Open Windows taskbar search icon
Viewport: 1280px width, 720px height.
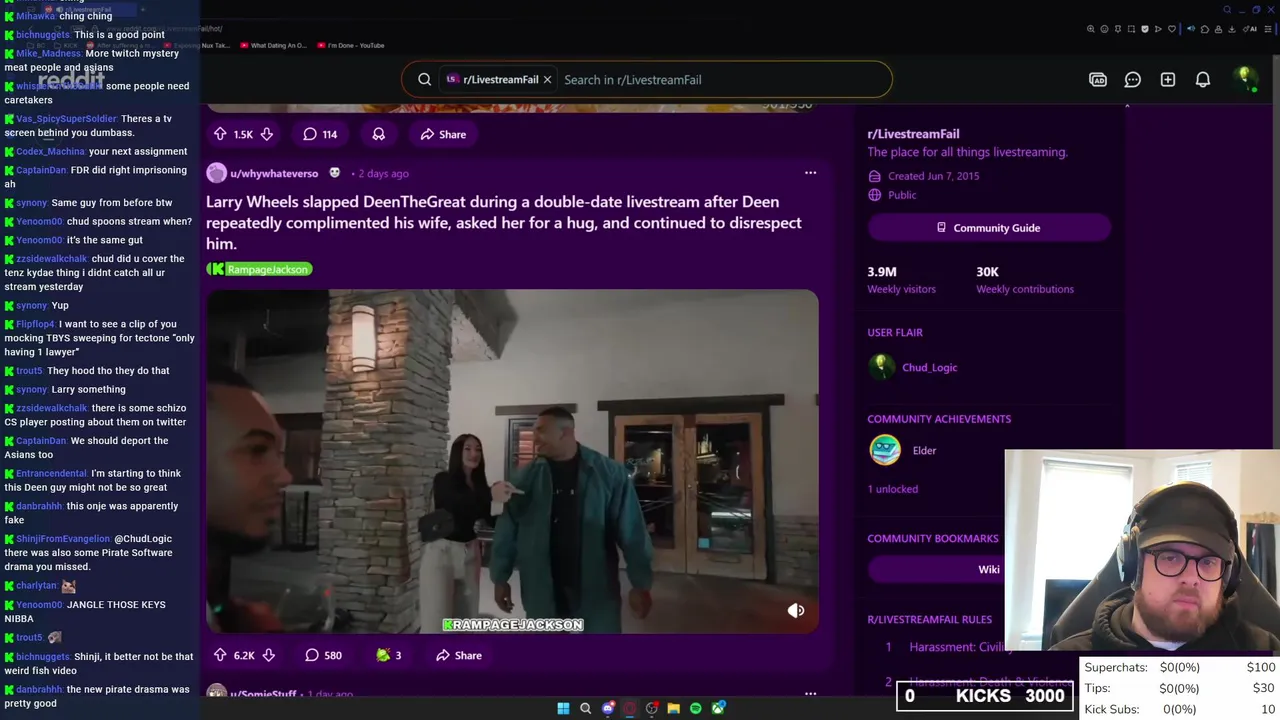click(x=585, y=709)
